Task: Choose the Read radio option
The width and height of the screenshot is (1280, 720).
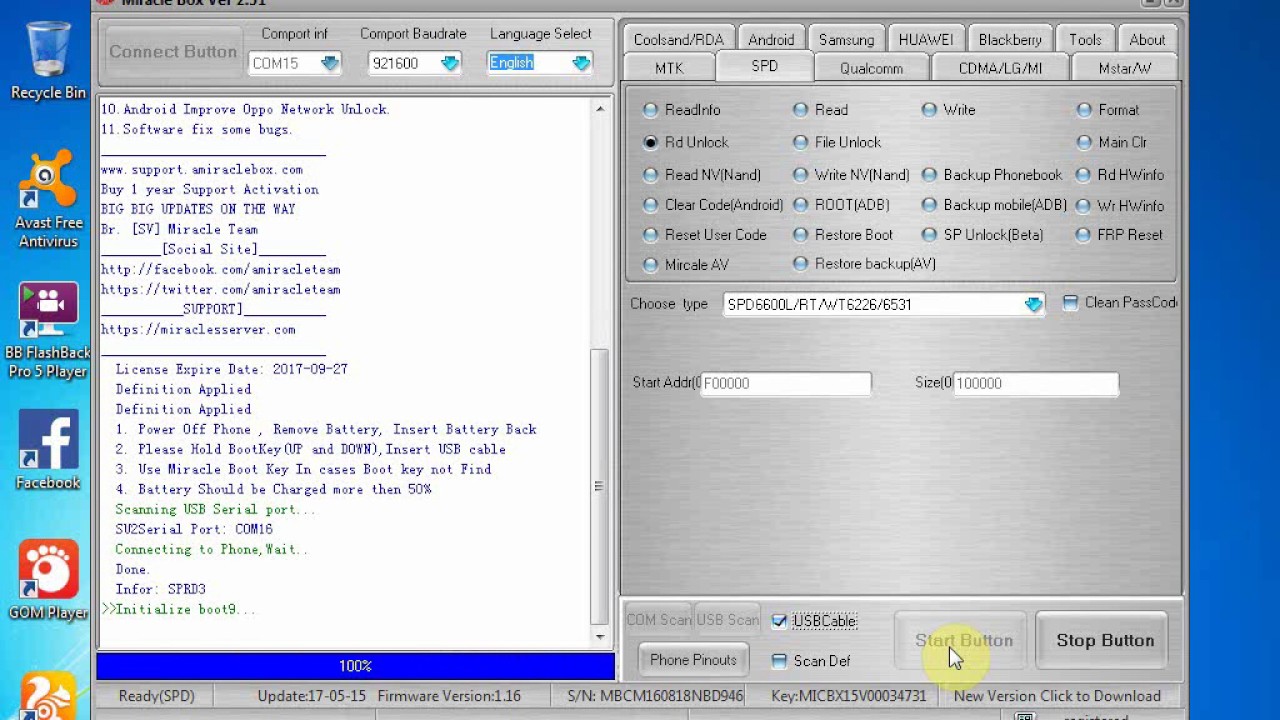Action: (x=820, y=110)
